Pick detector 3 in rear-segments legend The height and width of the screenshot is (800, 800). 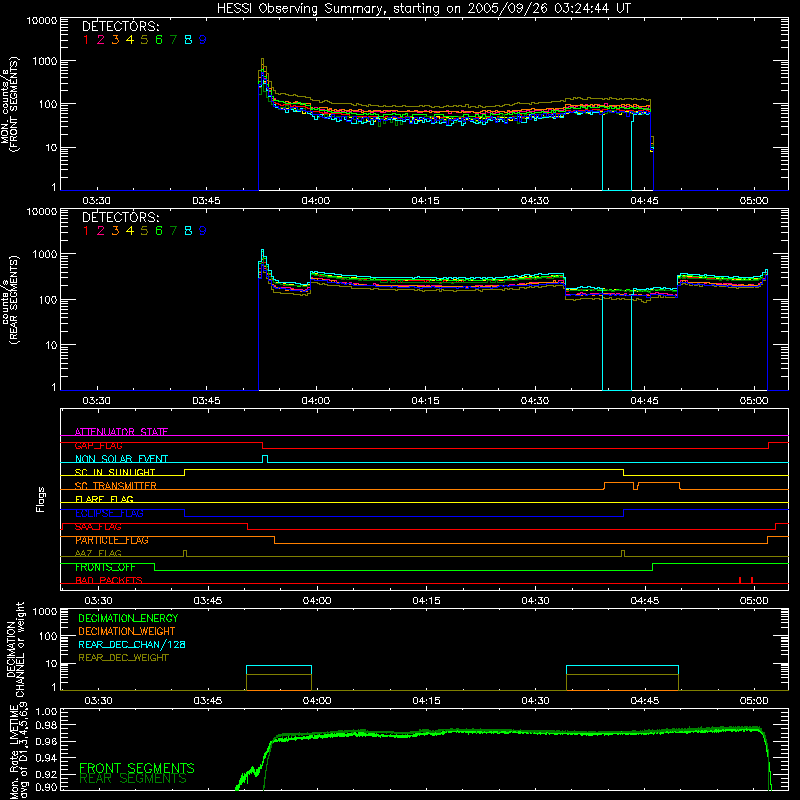click(x=115, y=231)
